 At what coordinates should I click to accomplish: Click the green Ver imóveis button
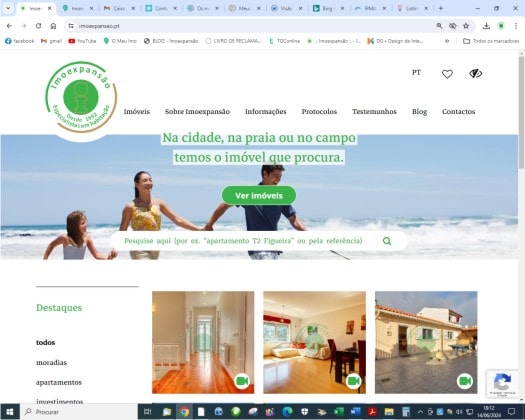(259, 195)
